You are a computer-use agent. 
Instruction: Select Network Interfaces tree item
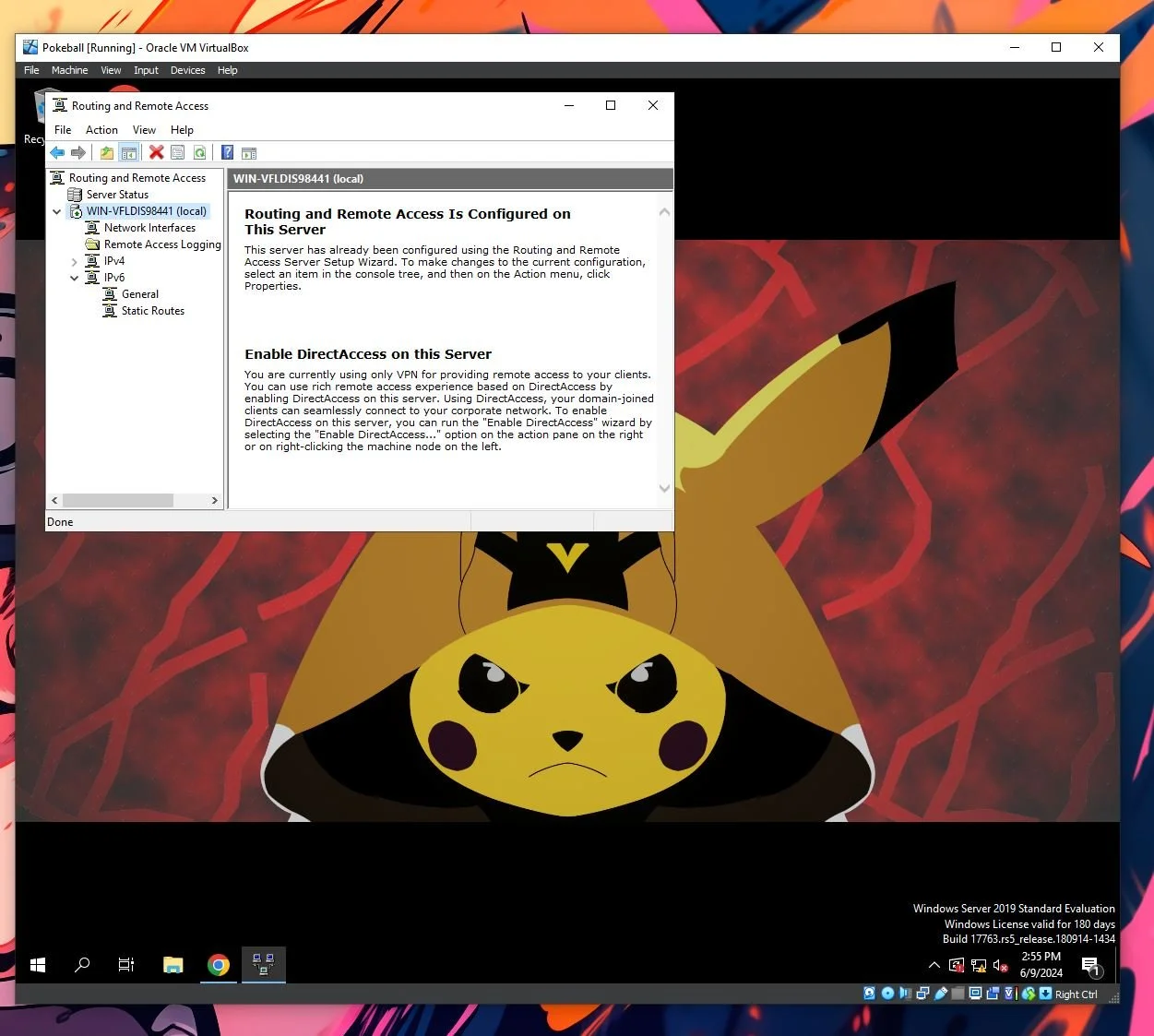tap(149, 228)
